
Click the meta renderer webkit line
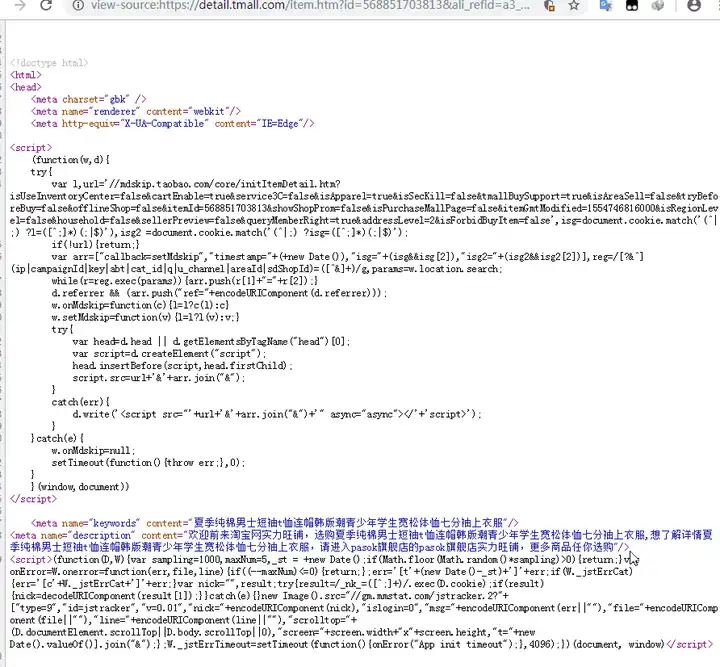136,111
